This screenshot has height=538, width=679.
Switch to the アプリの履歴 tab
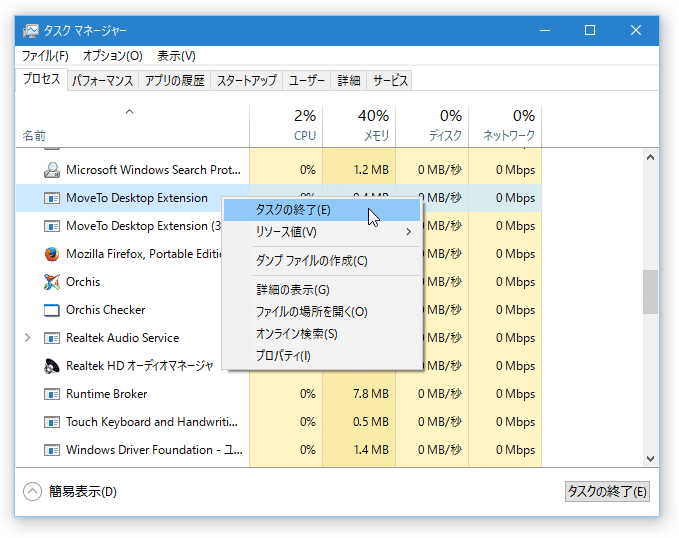[175, 81]
